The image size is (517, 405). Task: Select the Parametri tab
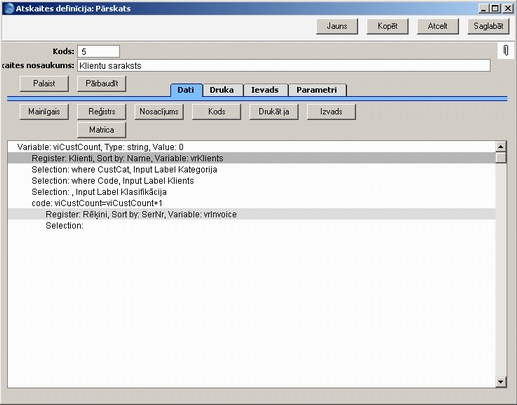pyautogui.click(x=317, y=90)
